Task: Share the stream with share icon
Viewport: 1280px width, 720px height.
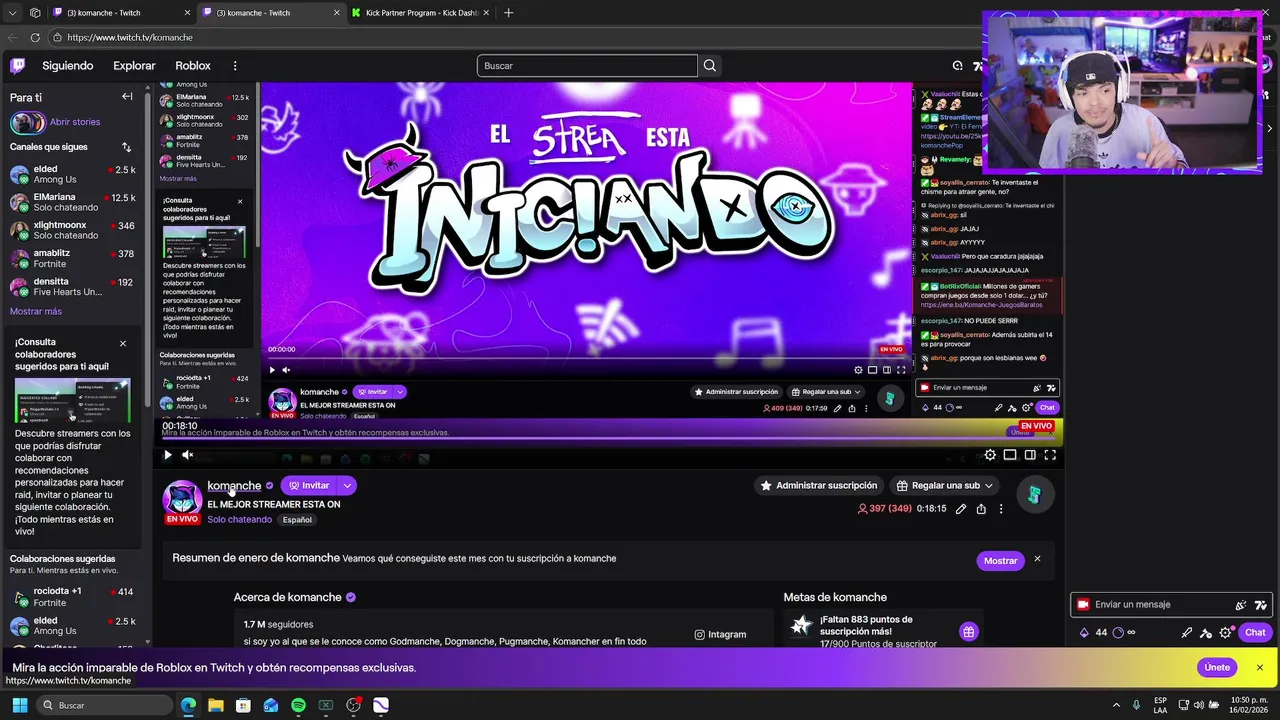Action: (x=981, y=509)
